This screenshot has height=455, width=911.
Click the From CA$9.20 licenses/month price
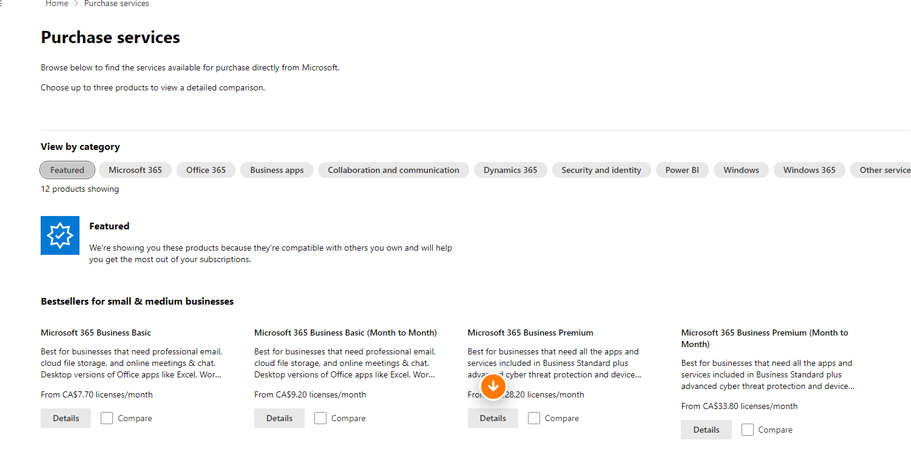310,395
